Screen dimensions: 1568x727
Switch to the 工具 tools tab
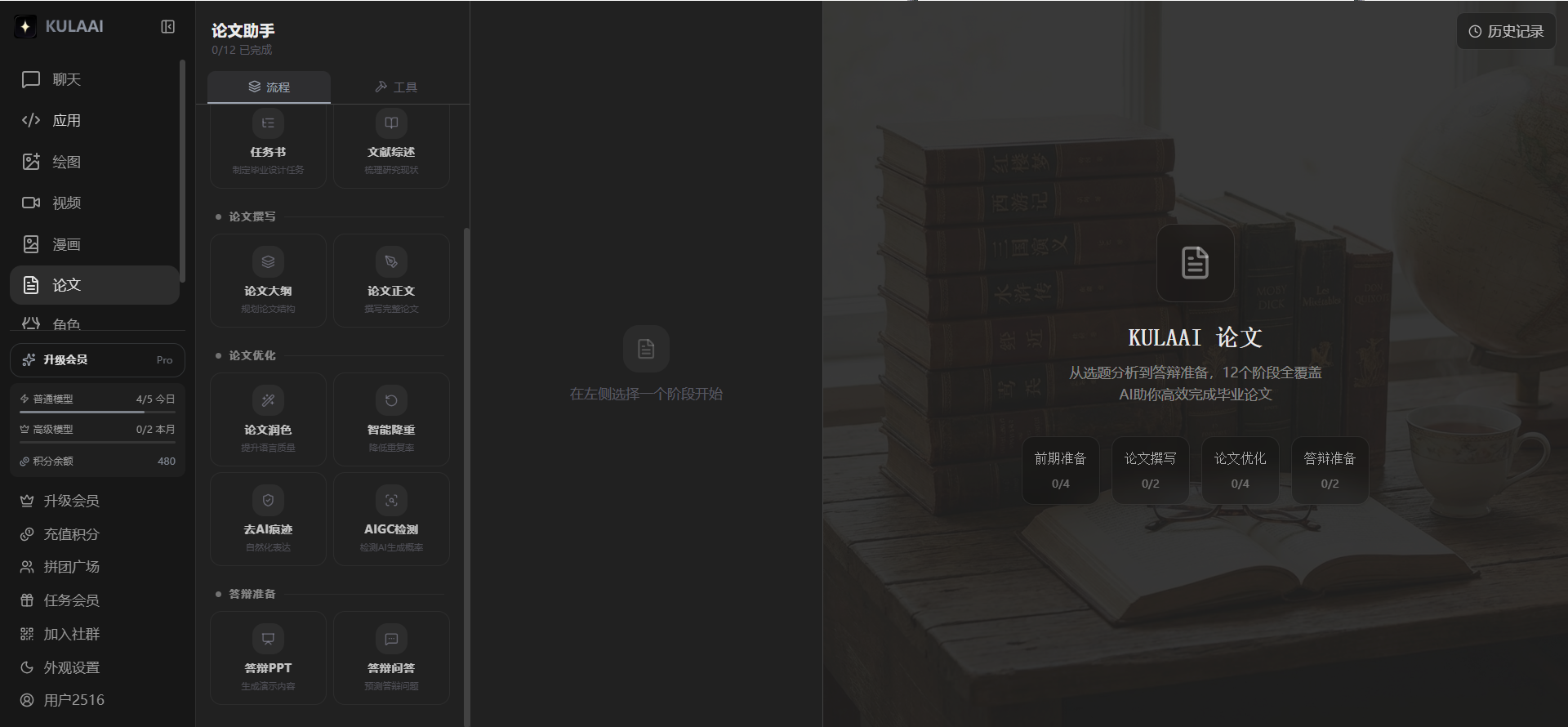pos(395,87)
